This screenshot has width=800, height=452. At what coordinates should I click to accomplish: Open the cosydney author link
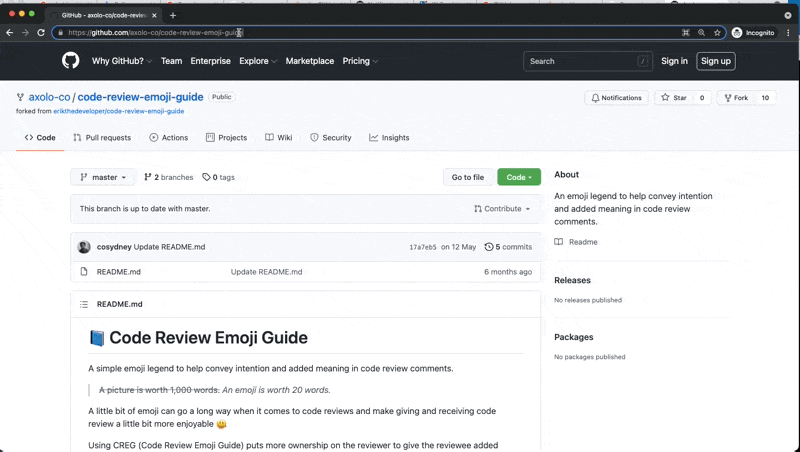coord(114,247)
